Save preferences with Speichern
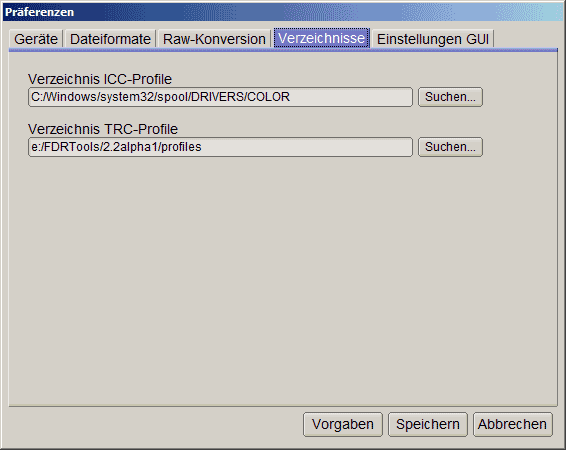566x450 pixels. coord(428,424)
